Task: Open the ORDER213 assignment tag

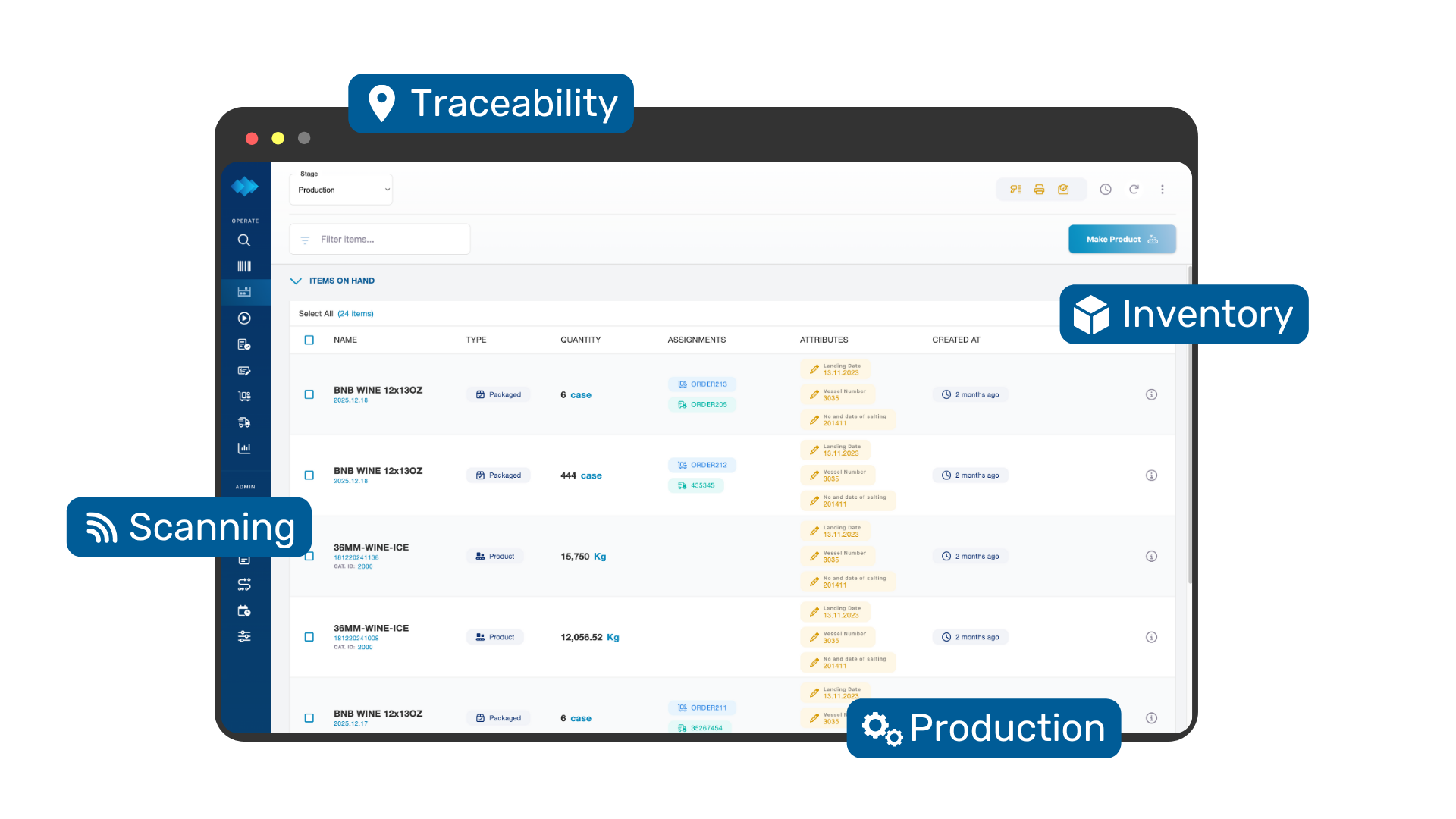Action: tap(702, 384)
